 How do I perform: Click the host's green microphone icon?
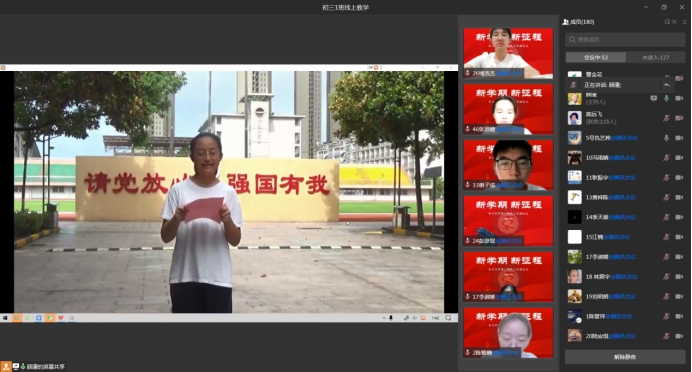[x=666, y=98]
